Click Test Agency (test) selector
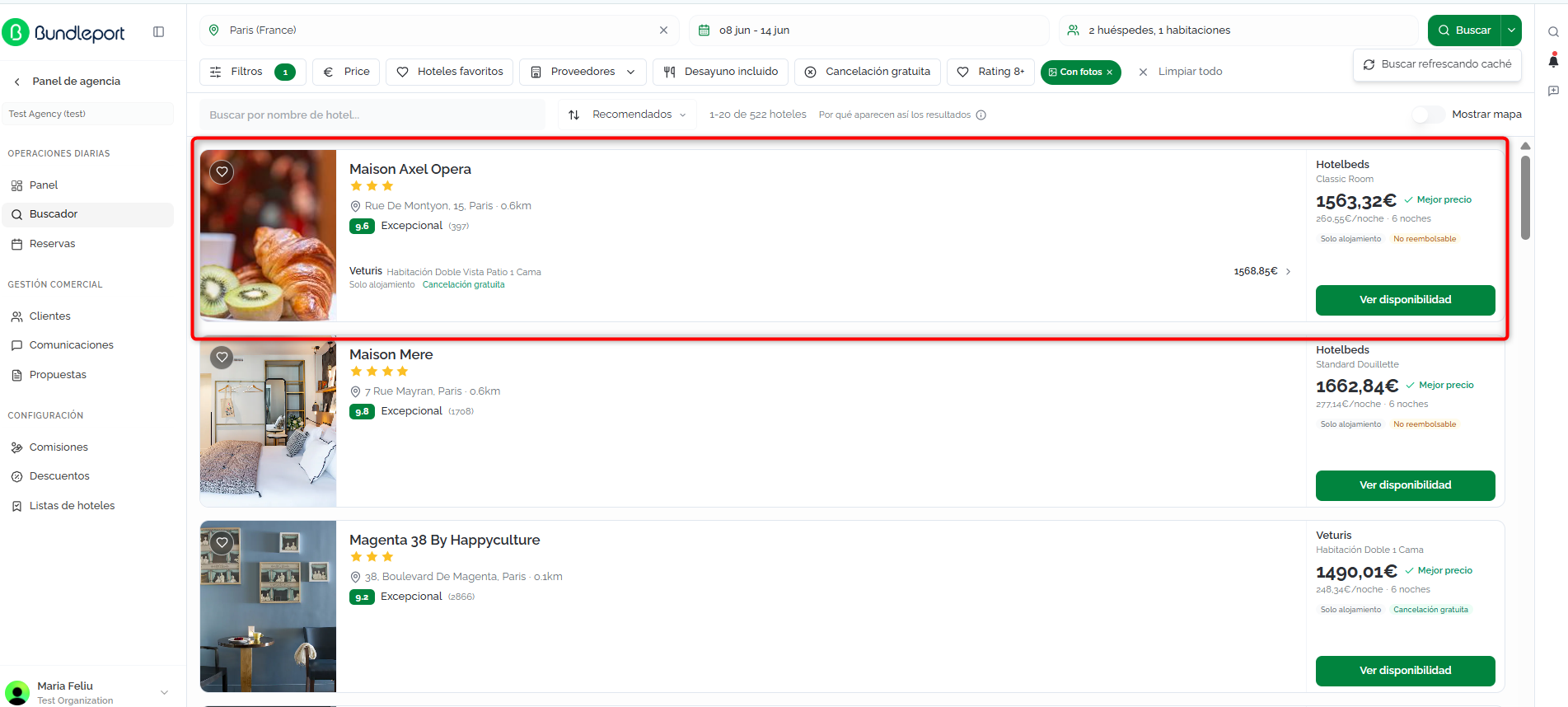The height and width of the screenshot is (707, 1568). (x=89, y=114)
